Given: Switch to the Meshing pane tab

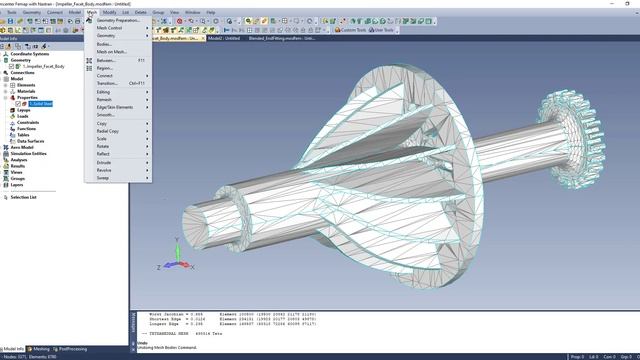Looking at the screenshot, I should coord(38,349).
